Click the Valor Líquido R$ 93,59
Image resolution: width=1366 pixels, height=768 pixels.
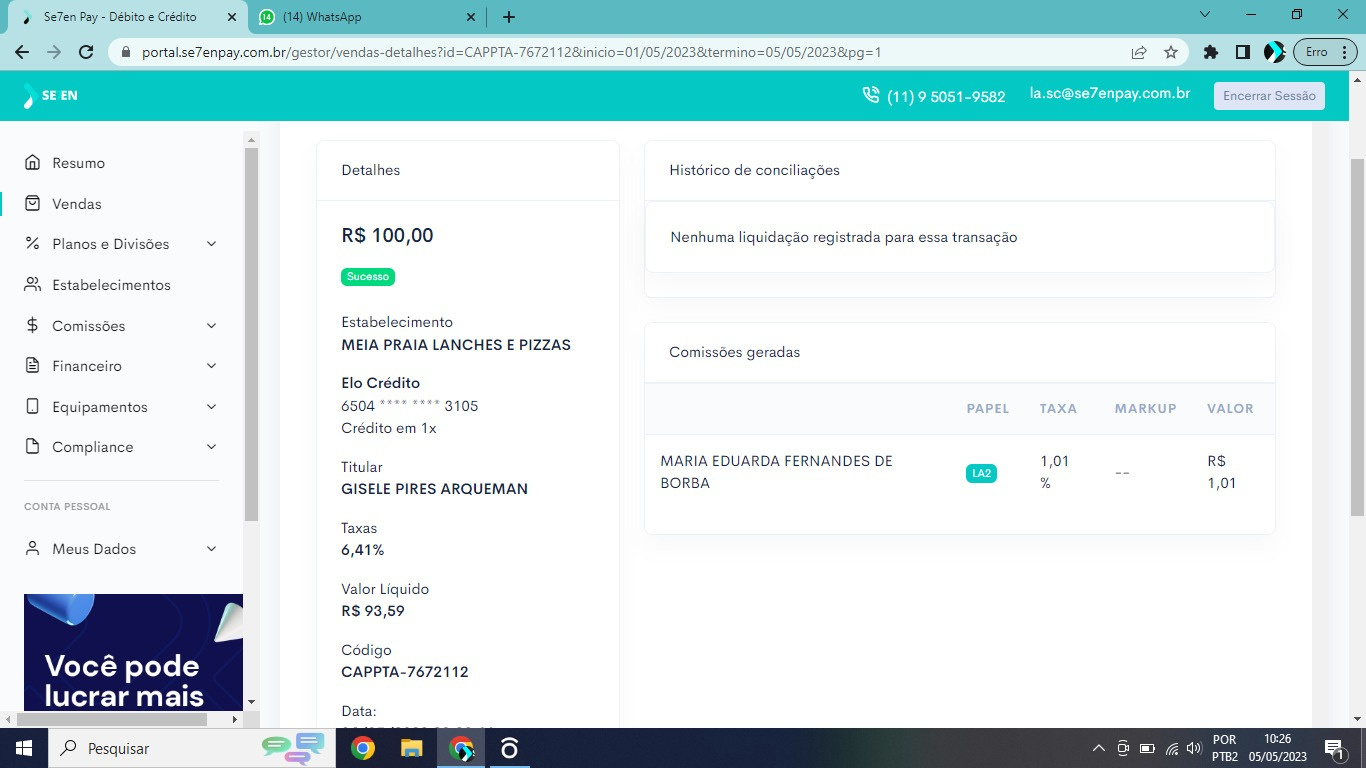click(373, 611)
